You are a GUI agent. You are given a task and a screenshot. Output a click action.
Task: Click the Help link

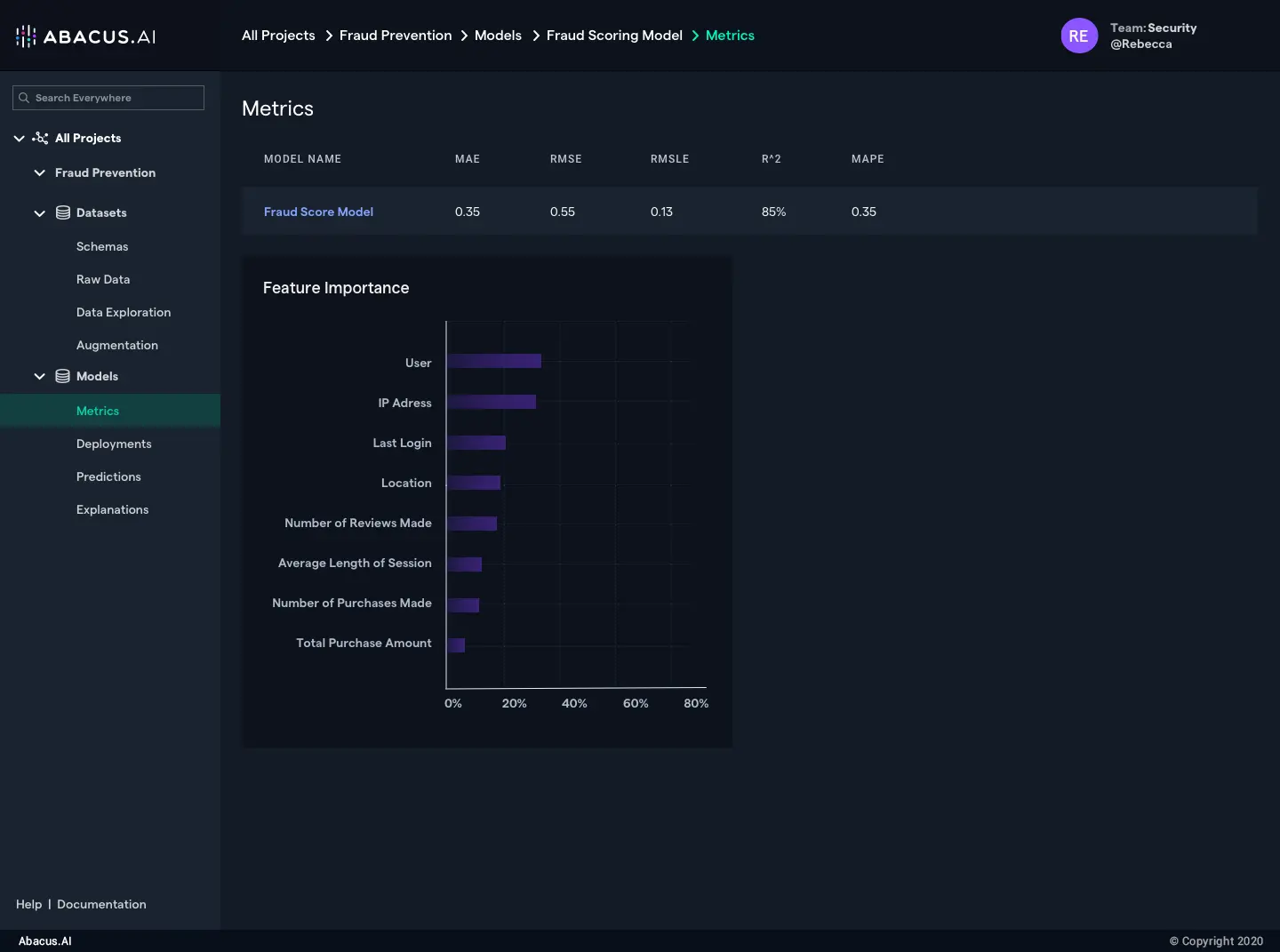[28, 904]
